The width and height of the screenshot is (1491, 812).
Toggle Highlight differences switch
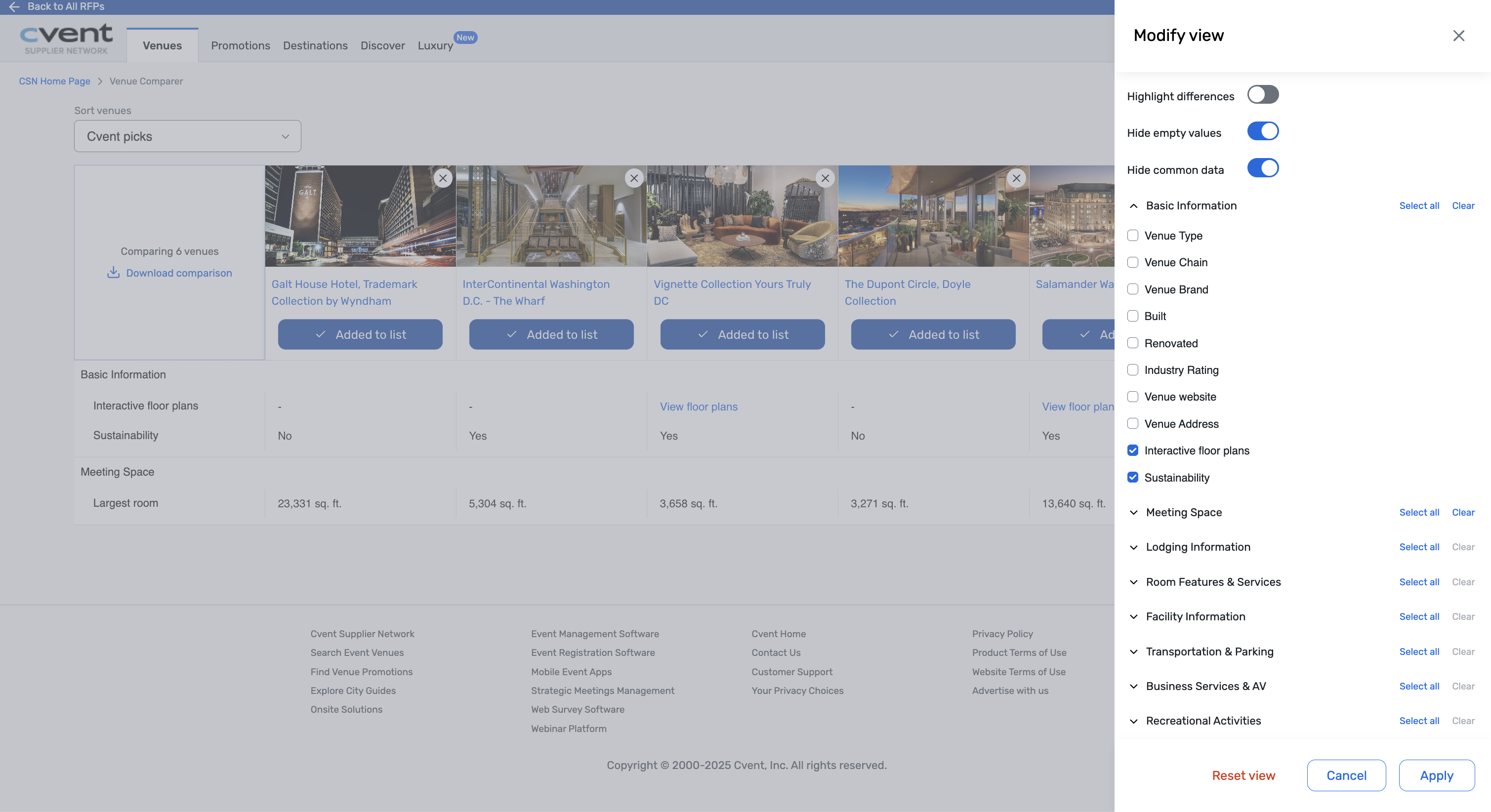click(1262, 95)
